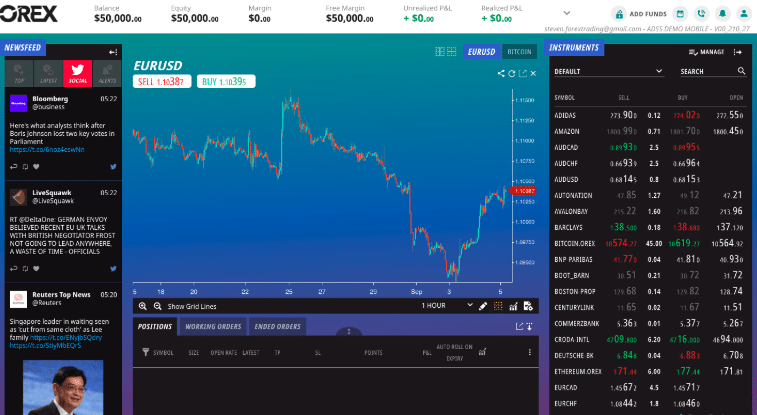Filter positions by symbol funnel icon

point(145,352)
